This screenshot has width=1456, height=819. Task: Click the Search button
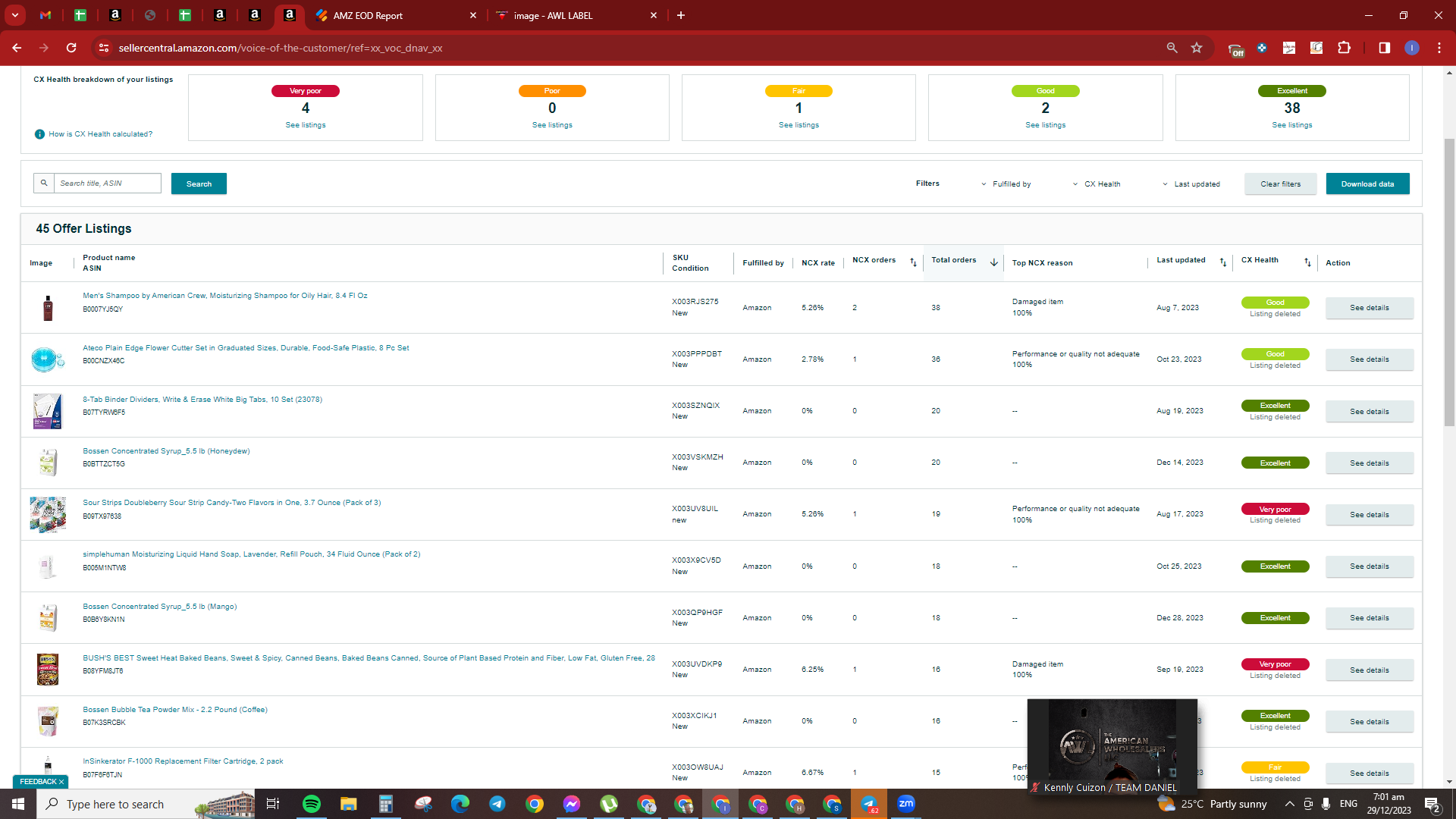tap(199, 184)
